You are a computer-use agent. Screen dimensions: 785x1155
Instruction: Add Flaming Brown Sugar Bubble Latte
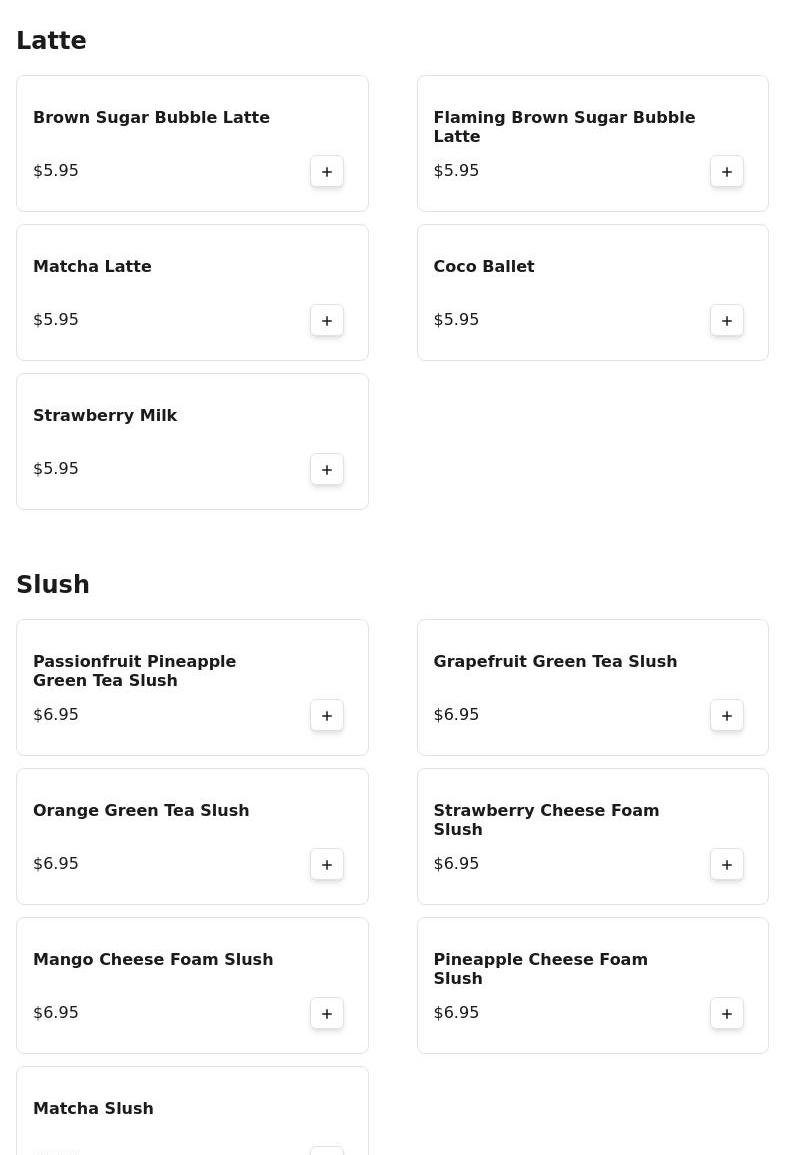click(727, 171)
